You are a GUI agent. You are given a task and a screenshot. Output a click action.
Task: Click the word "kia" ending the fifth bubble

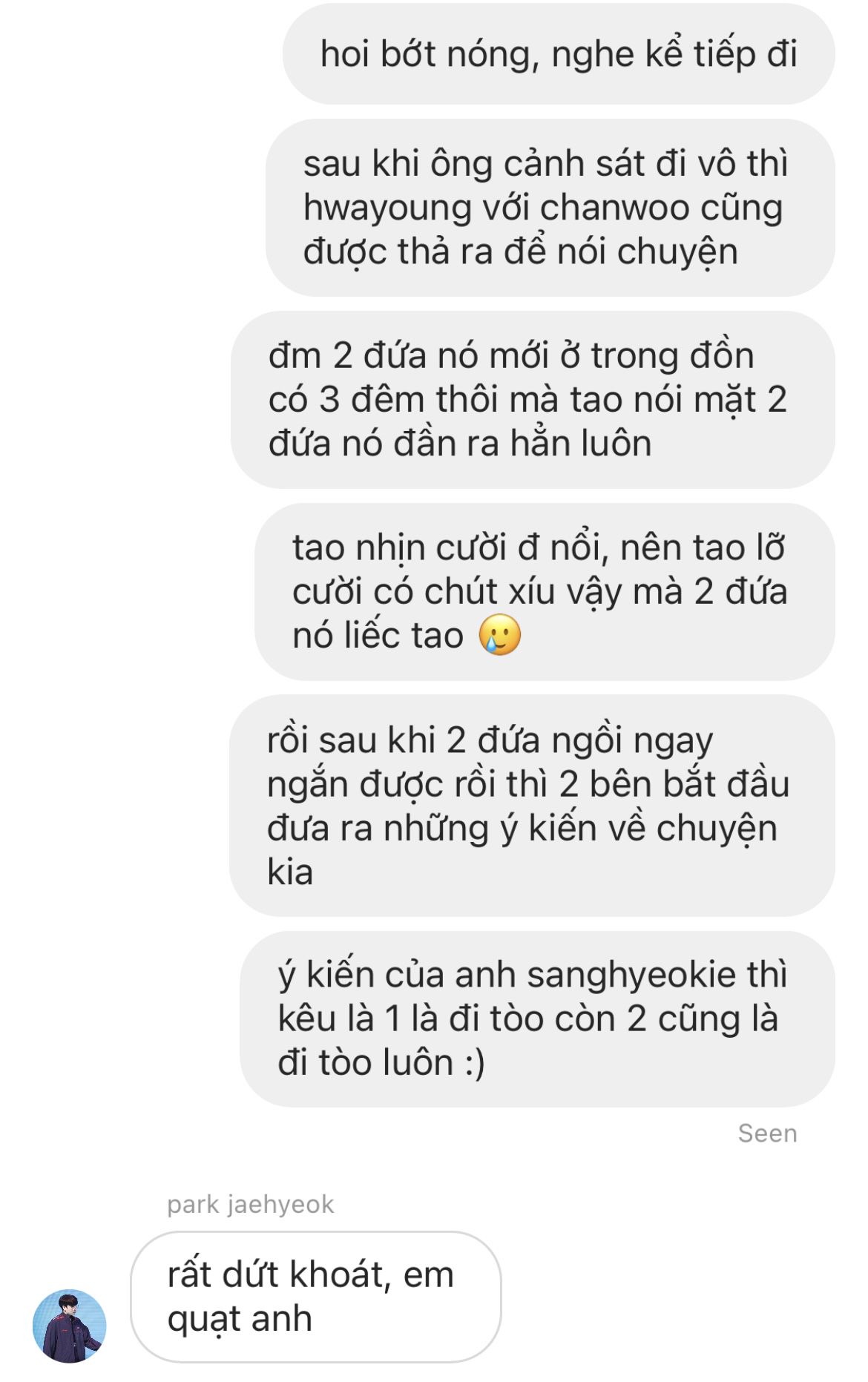289,872
